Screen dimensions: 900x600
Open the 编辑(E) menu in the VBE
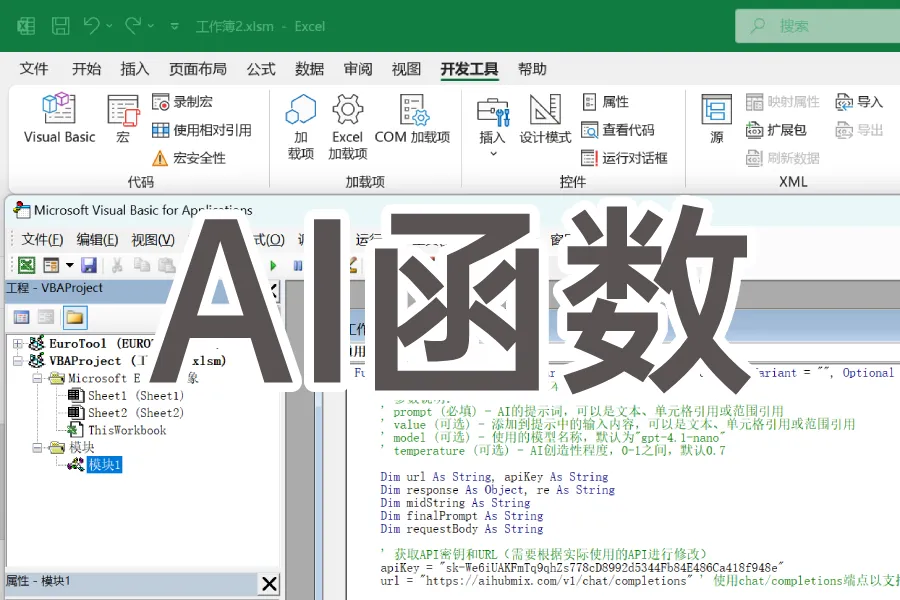click(x=96, y=239)
